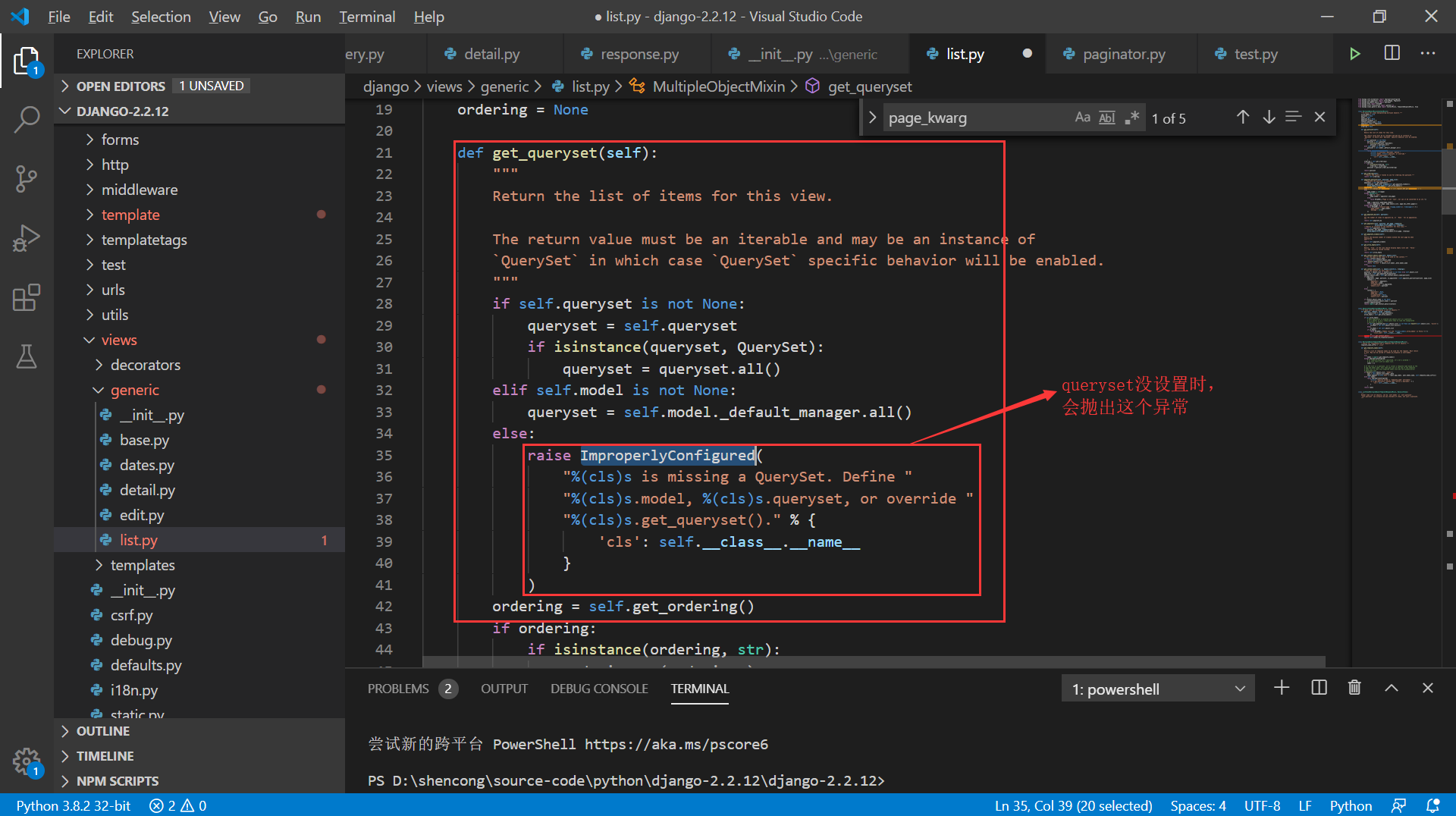This screenshot has height=816, width=1456.
Task: Show the OUTPUT panel tab
Action: [504, 689]
